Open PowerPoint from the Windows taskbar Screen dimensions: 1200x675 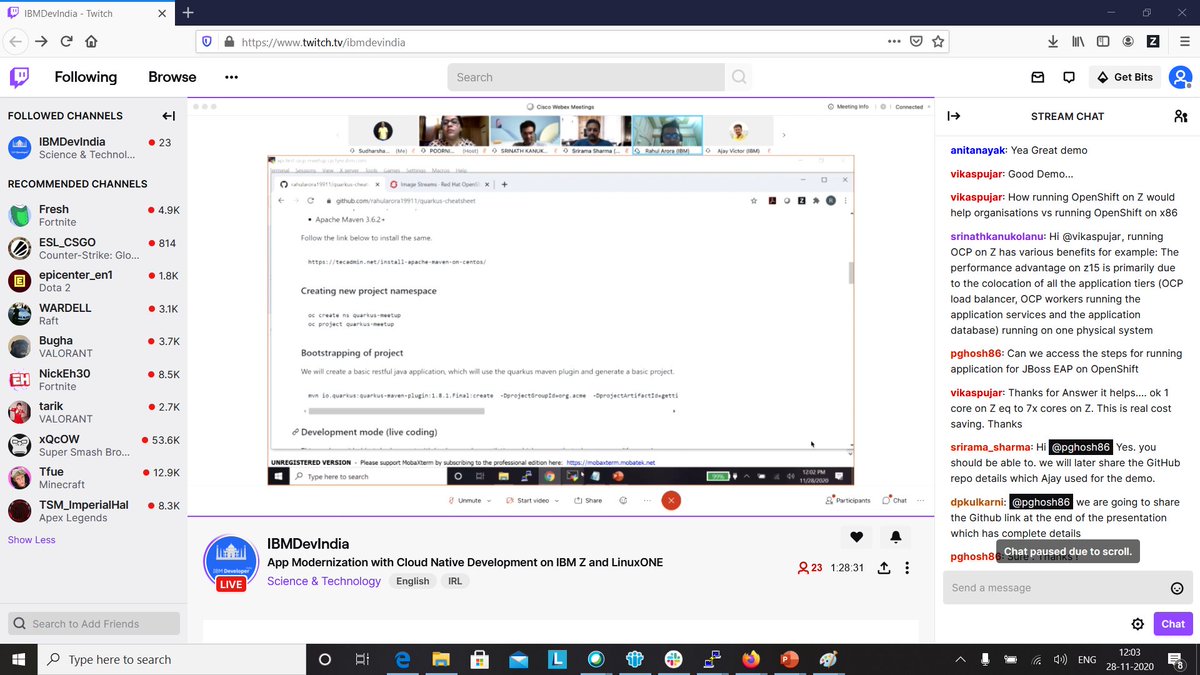(x=789, y=659)
